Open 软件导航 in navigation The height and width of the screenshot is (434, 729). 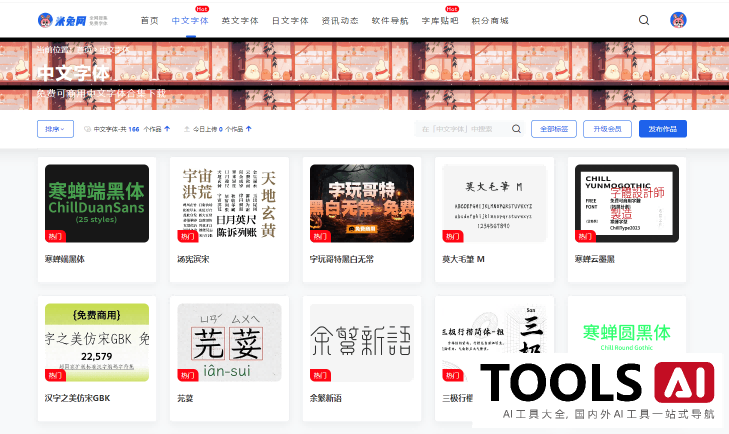pyautogui.click(x=390, y=20)
